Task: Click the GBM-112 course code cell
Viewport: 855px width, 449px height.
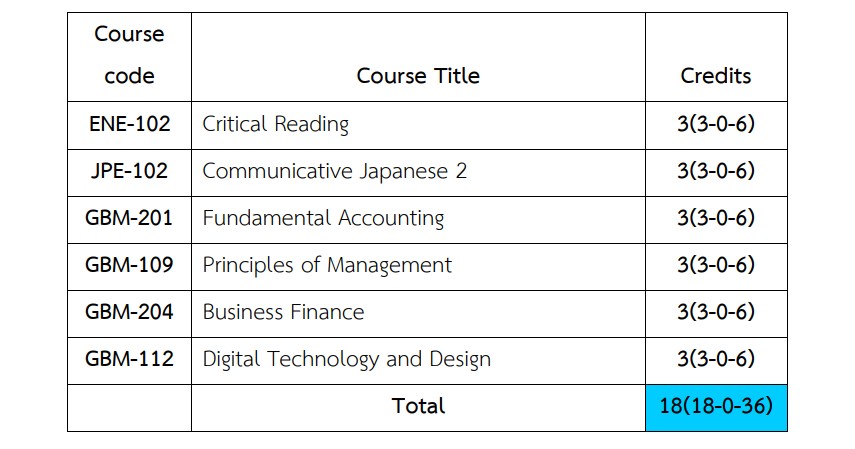Action: click(x=129, y=359)
